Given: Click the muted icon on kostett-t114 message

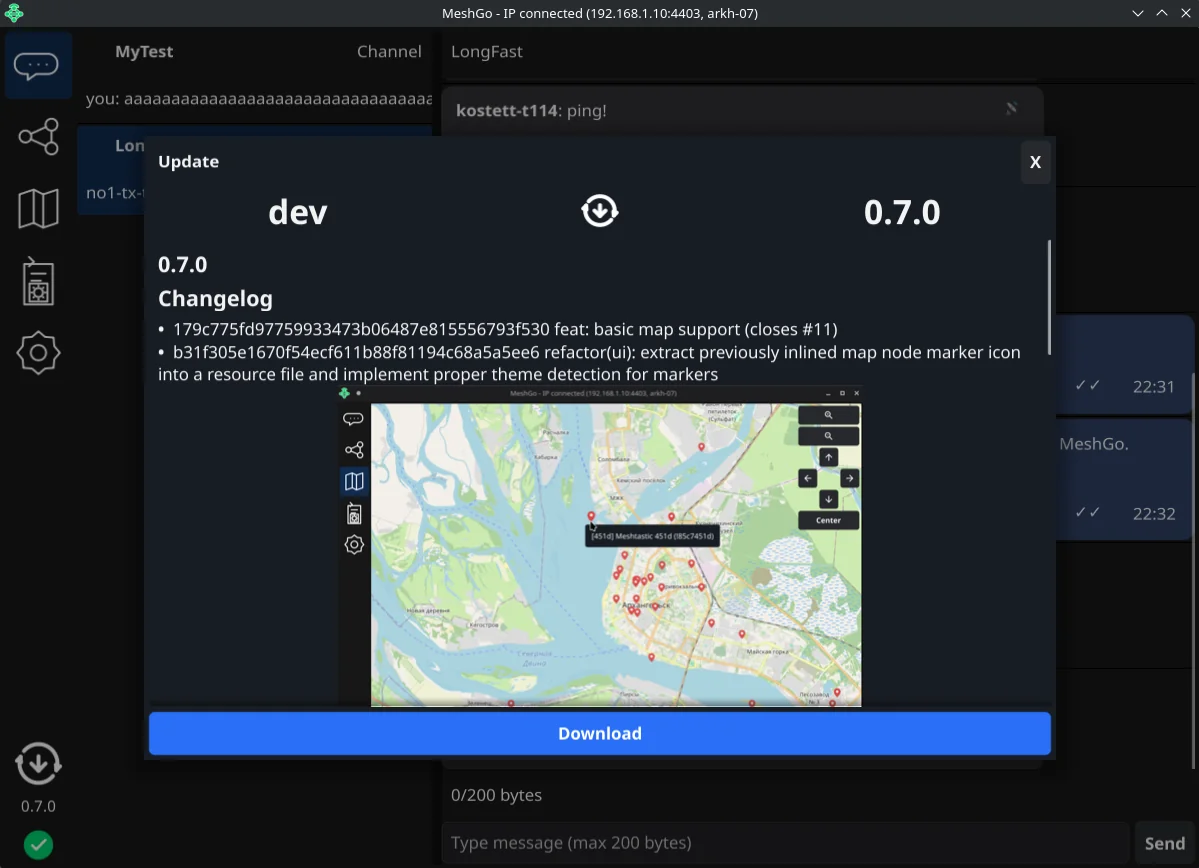Looking at the screenshot, I should (x=1012, y=109).
